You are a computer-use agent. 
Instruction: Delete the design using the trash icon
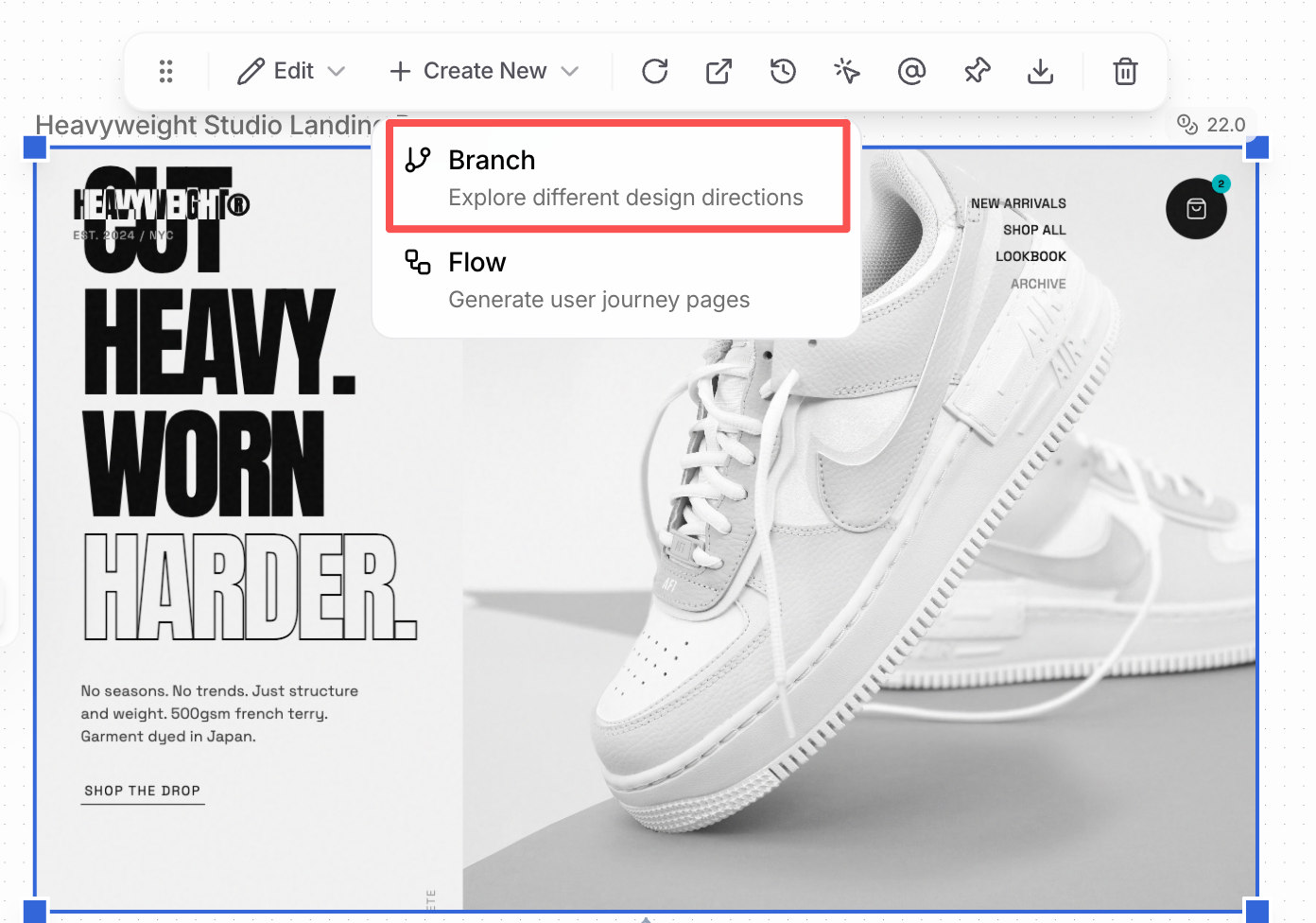pos(1124,71)
